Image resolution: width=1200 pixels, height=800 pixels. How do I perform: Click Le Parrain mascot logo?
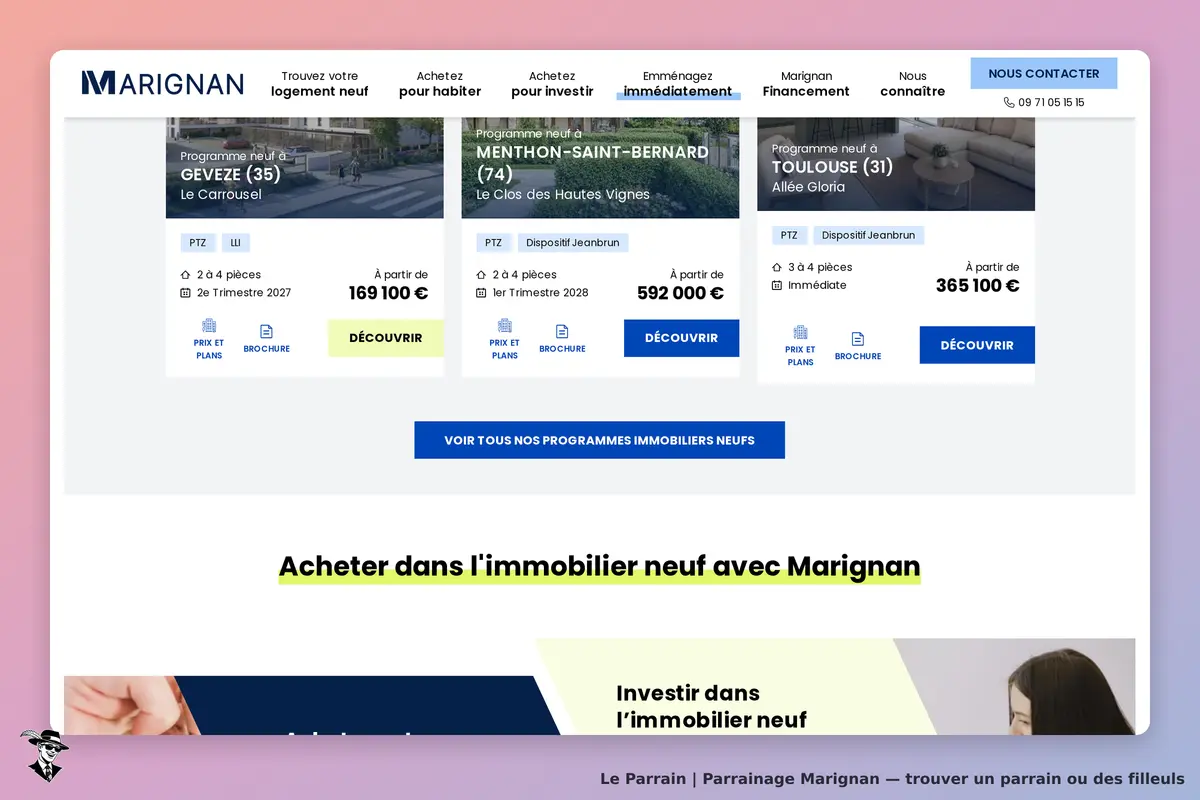click(44, 755)
